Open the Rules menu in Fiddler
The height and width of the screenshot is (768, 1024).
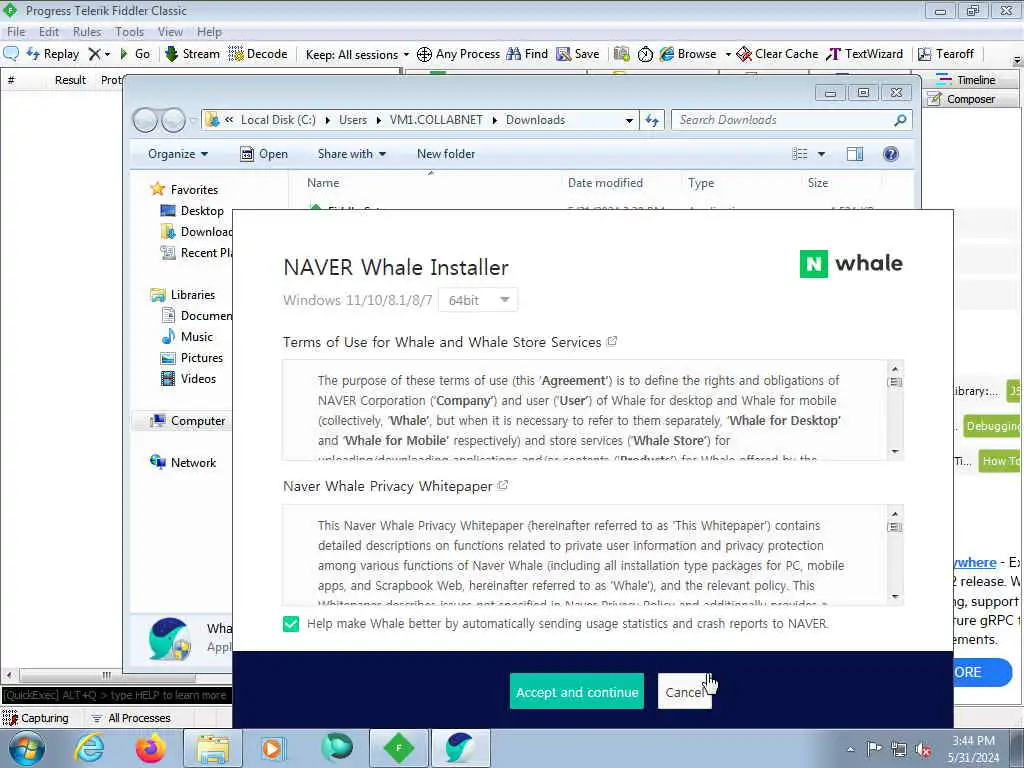[x=87, y=32]
